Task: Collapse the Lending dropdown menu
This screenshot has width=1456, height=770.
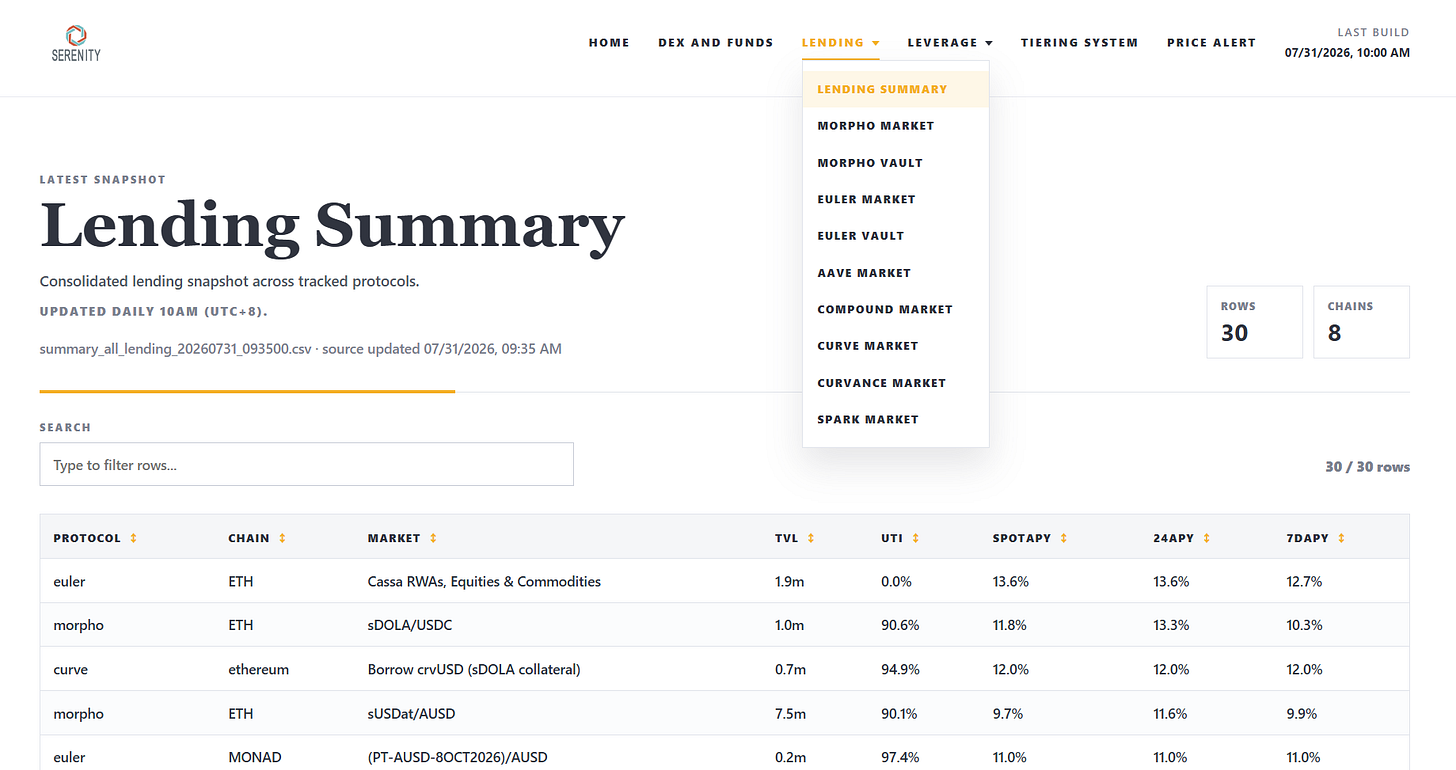Action: pyautogui.click(x=840, y=43)
